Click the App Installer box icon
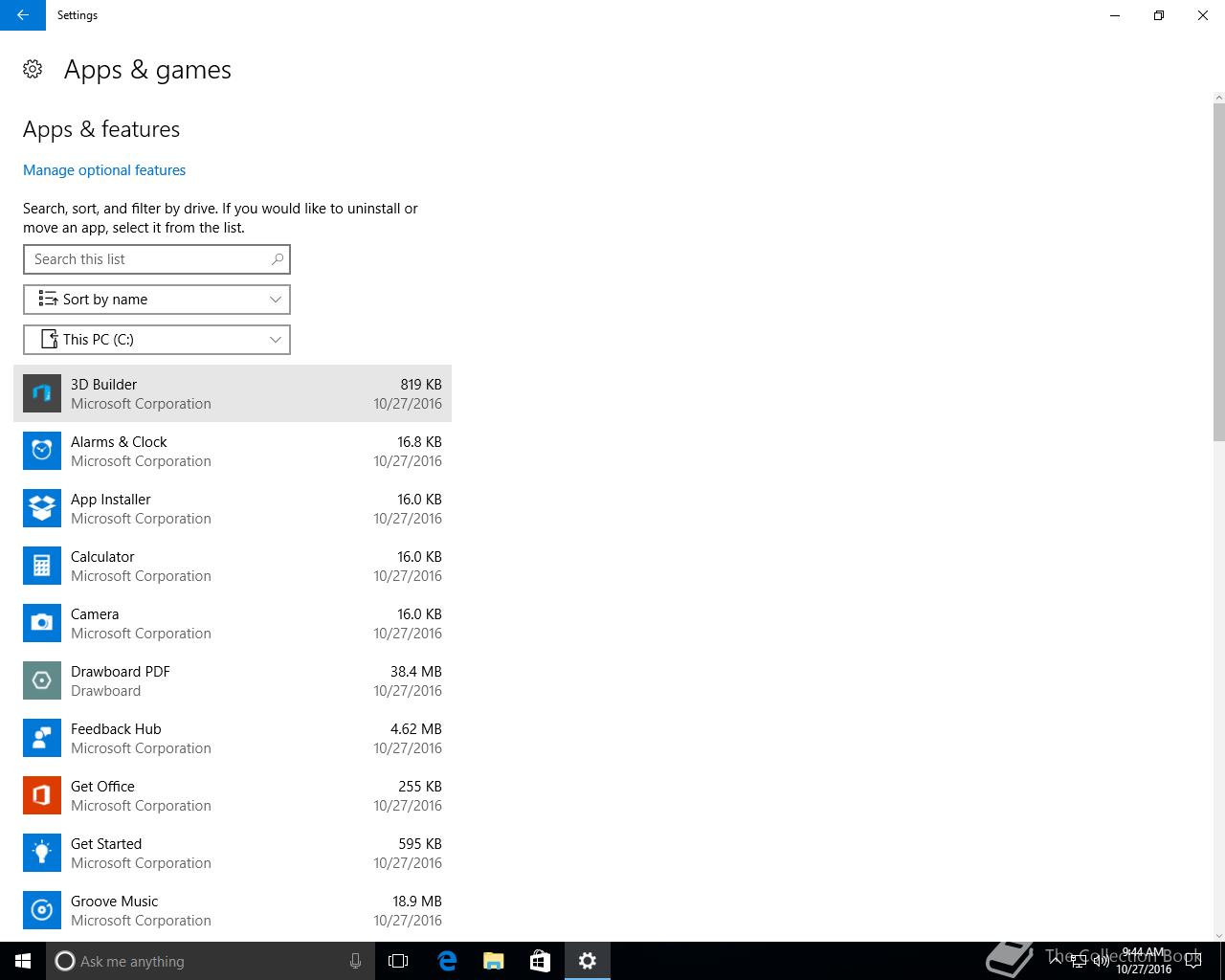Image resolution: width=1225 pixels, height=980 pixels. tap(42, 508)
